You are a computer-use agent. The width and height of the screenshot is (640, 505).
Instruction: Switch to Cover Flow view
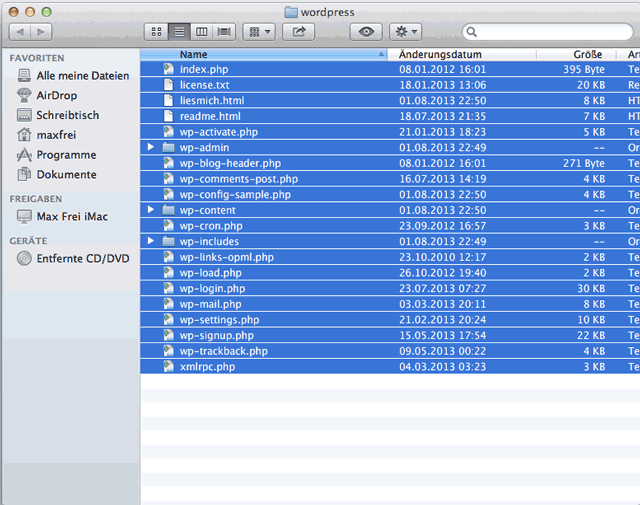224,32
